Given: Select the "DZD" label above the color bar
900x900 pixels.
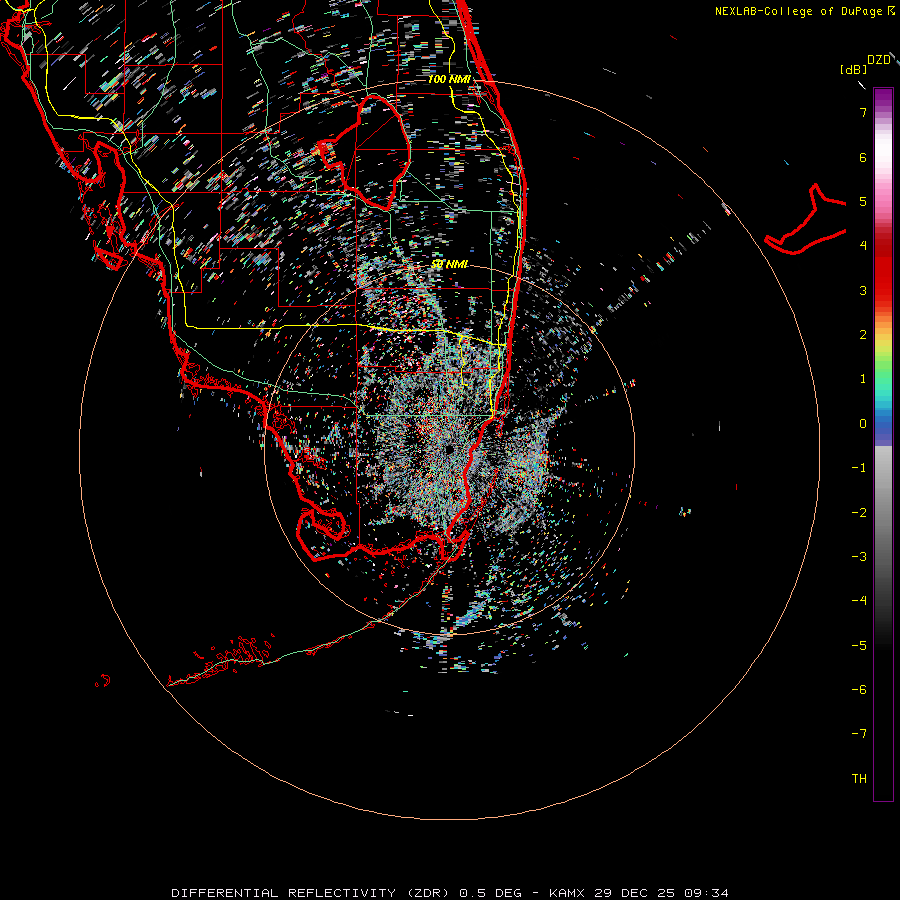Looking at the screenshot, I should 879,60.
